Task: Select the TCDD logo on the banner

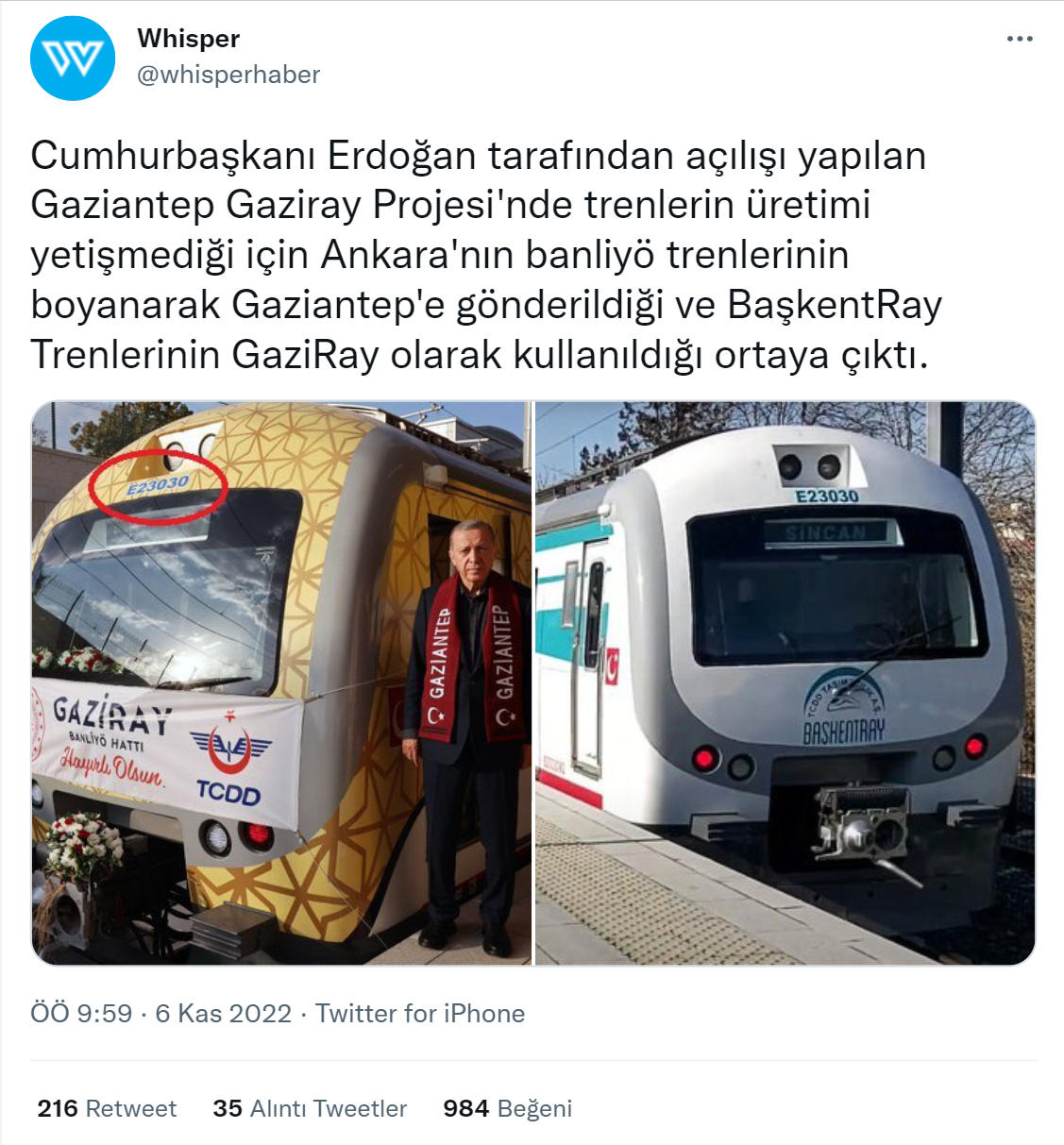Action: point(229,762)
